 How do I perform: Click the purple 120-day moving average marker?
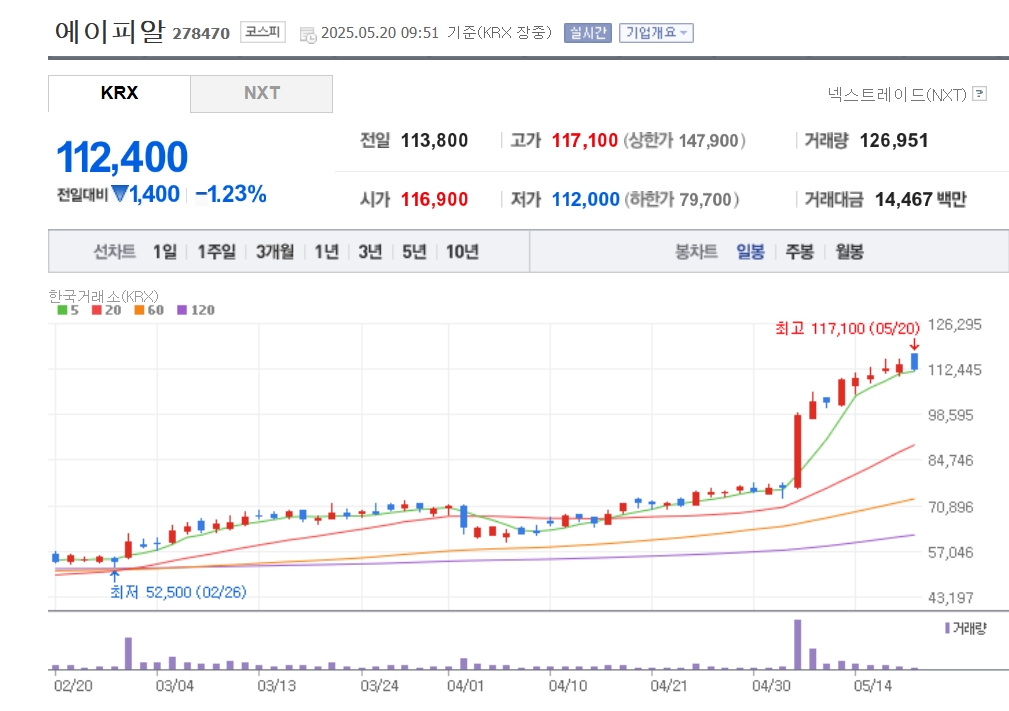pos(181,310)
